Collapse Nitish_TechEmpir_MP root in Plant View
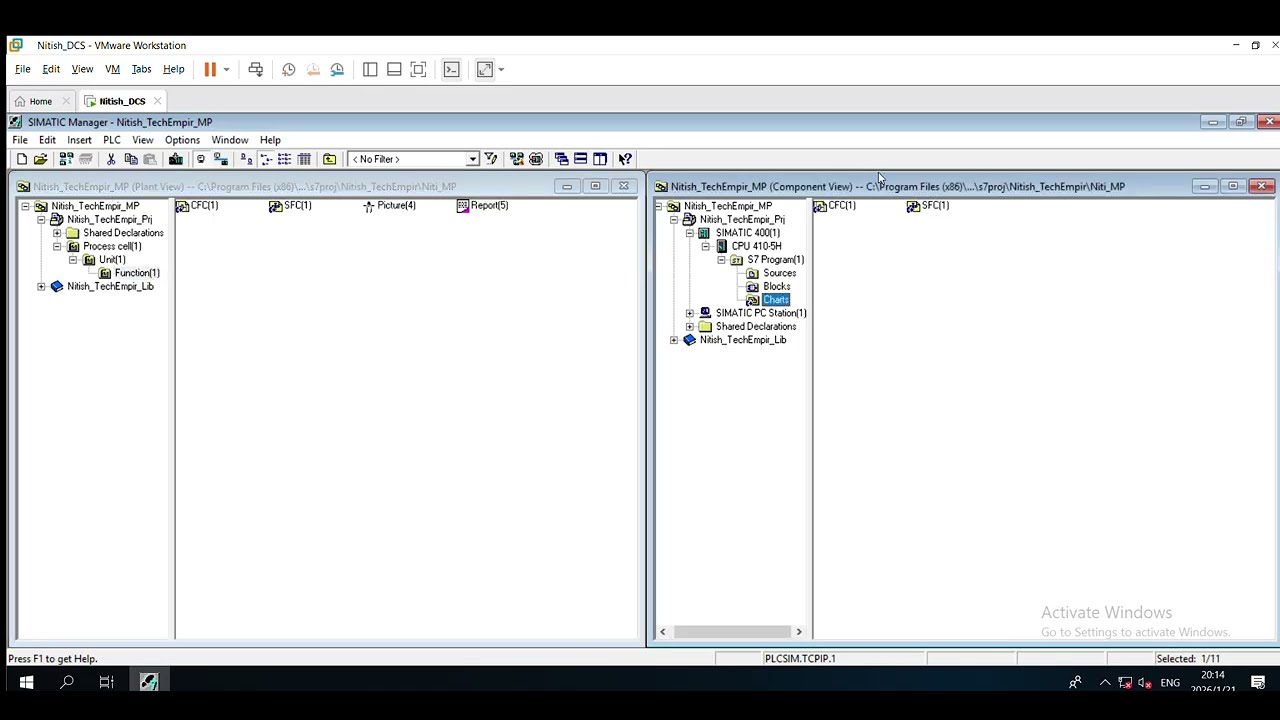The image size is (1280, 720). click(x=25, y=206)
